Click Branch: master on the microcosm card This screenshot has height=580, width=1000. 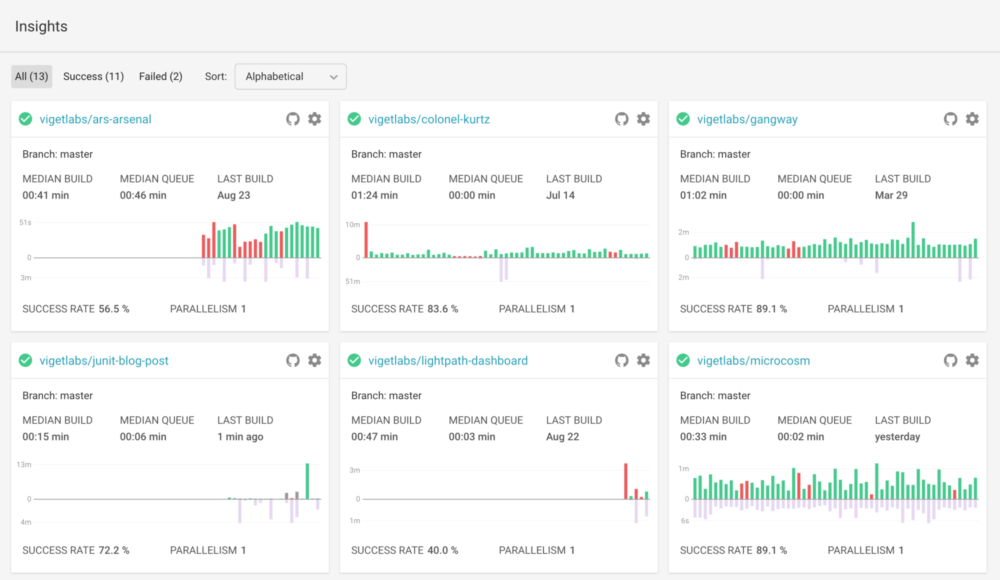tap(715, 396)
